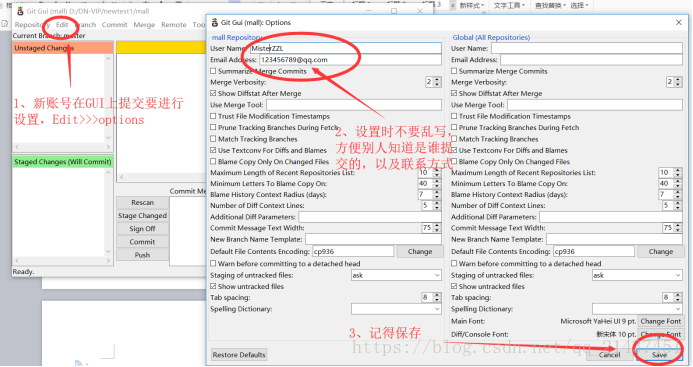693x367 pixels.
Task: Focus mall New Branch Name Template field
Action: pos(373,239)
